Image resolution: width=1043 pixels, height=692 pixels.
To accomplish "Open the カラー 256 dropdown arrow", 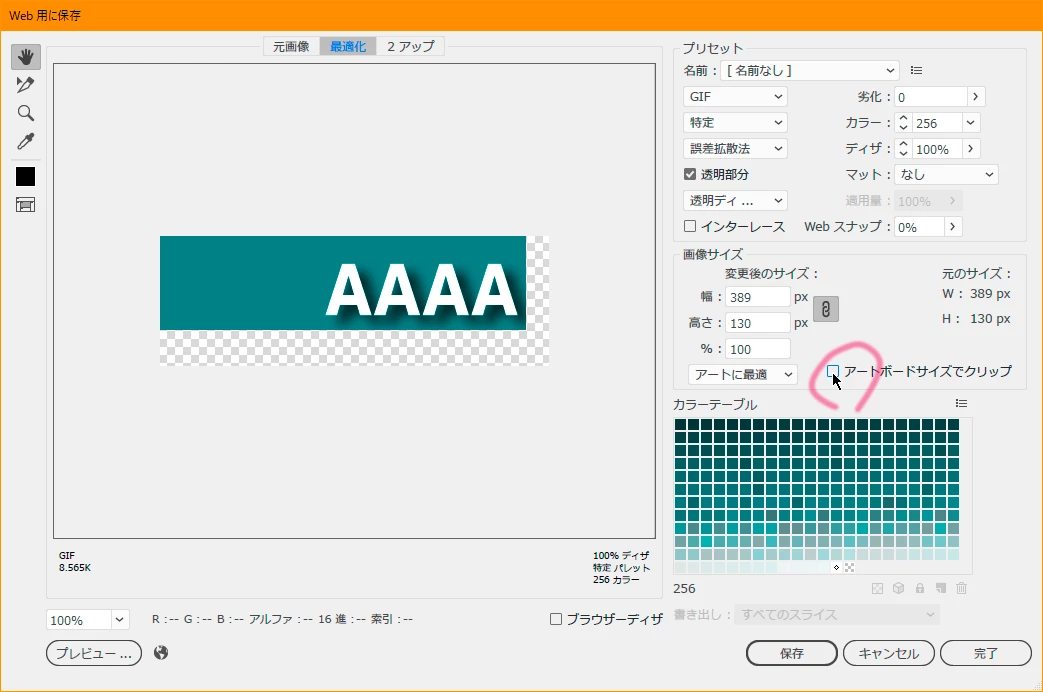I will coord(970,122).
